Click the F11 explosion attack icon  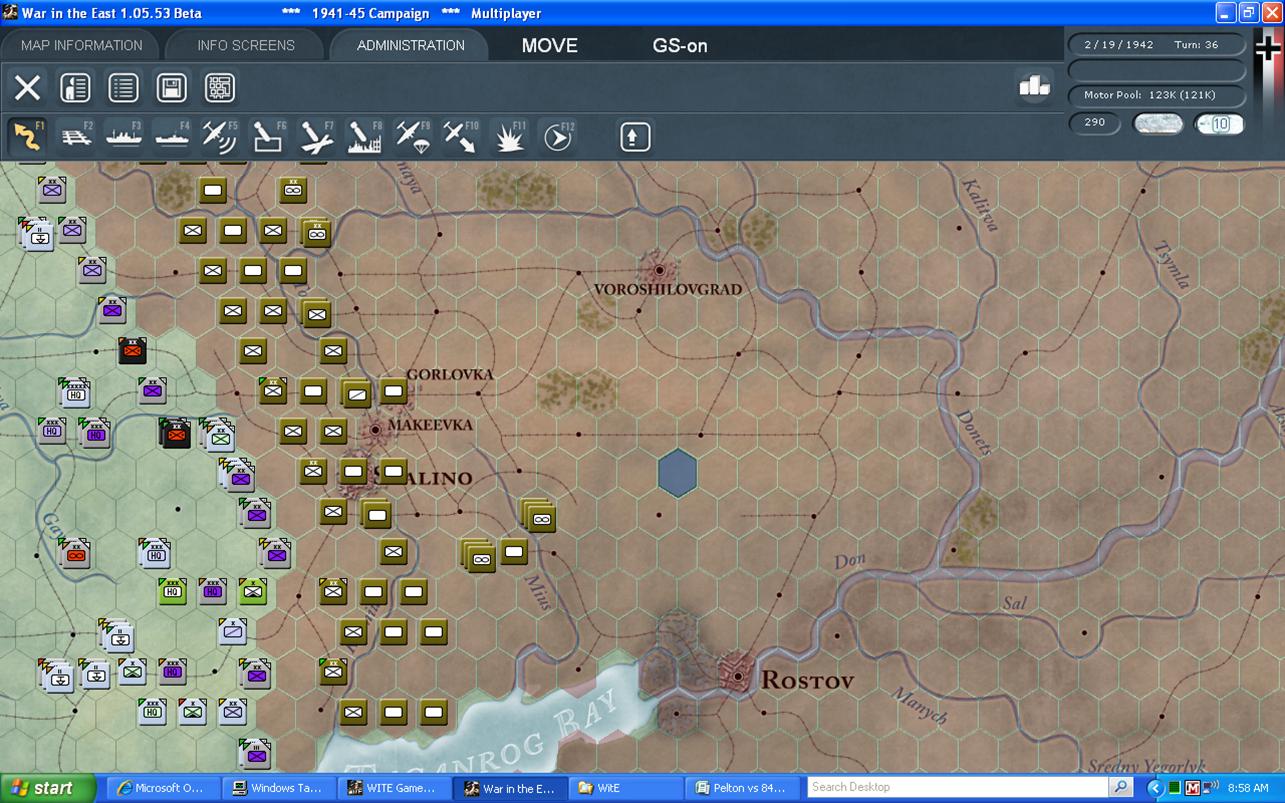[510, 137]
